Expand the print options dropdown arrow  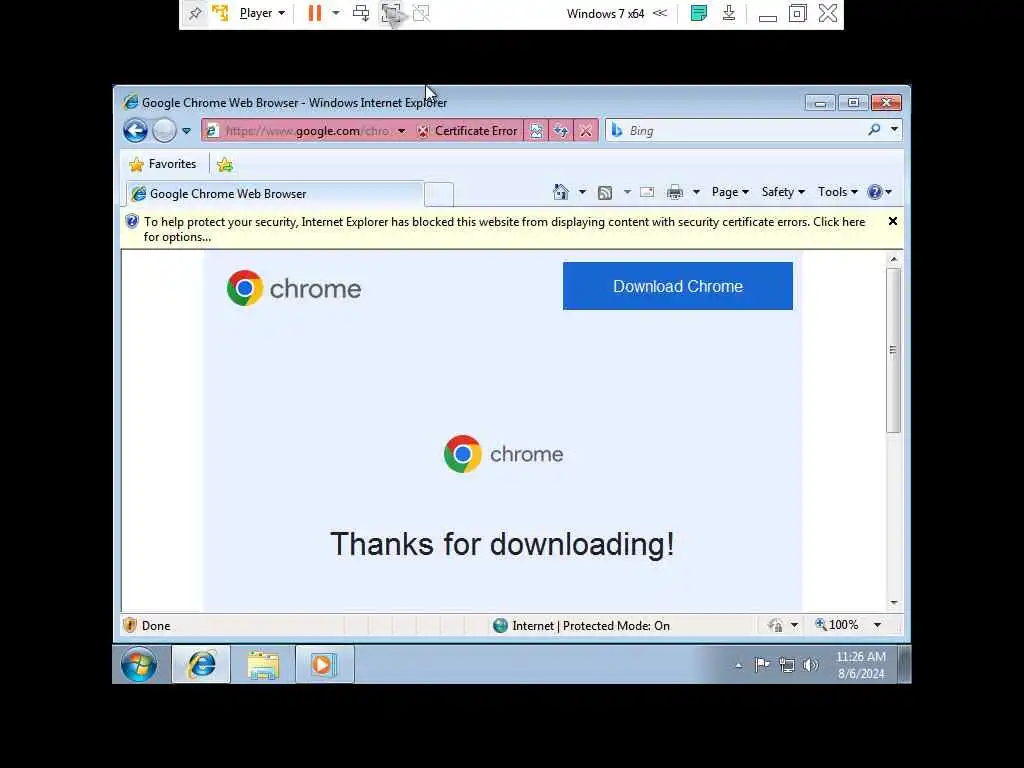pos(696,192)
